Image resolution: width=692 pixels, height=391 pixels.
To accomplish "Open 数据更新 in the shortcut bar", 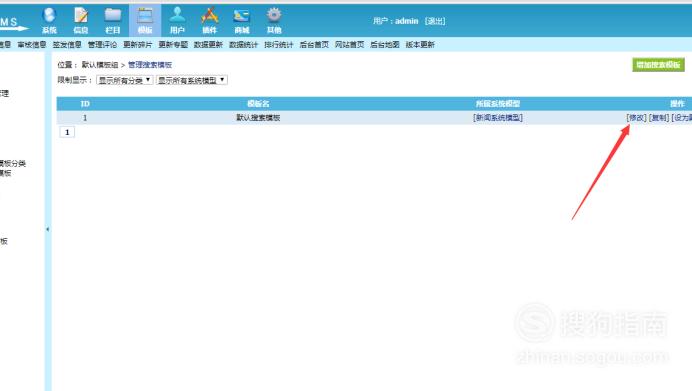I will (x=208, y=45).
